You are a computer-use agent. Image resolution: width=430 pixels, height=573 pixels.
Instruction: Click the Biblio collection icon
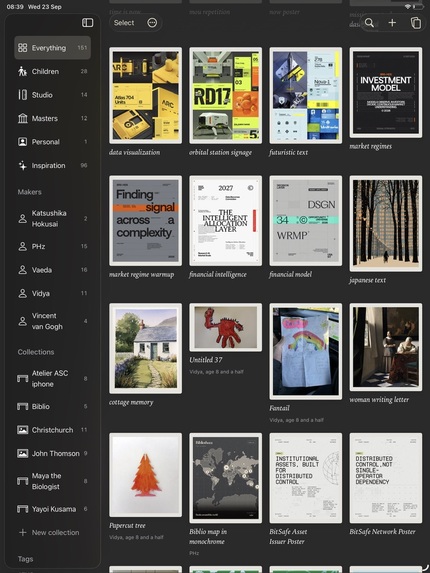pyautogui.click(x=23, y=406)
